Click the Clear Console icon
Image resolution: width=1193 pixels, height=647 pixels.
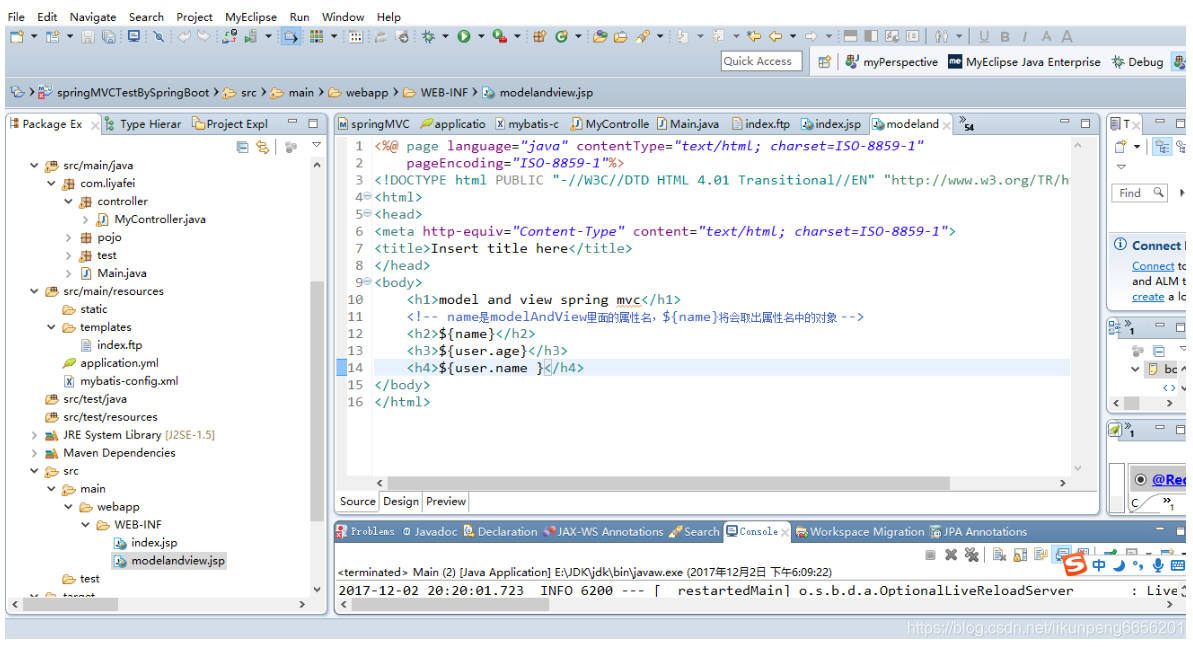pyautogui.click(x=999, y=555)
